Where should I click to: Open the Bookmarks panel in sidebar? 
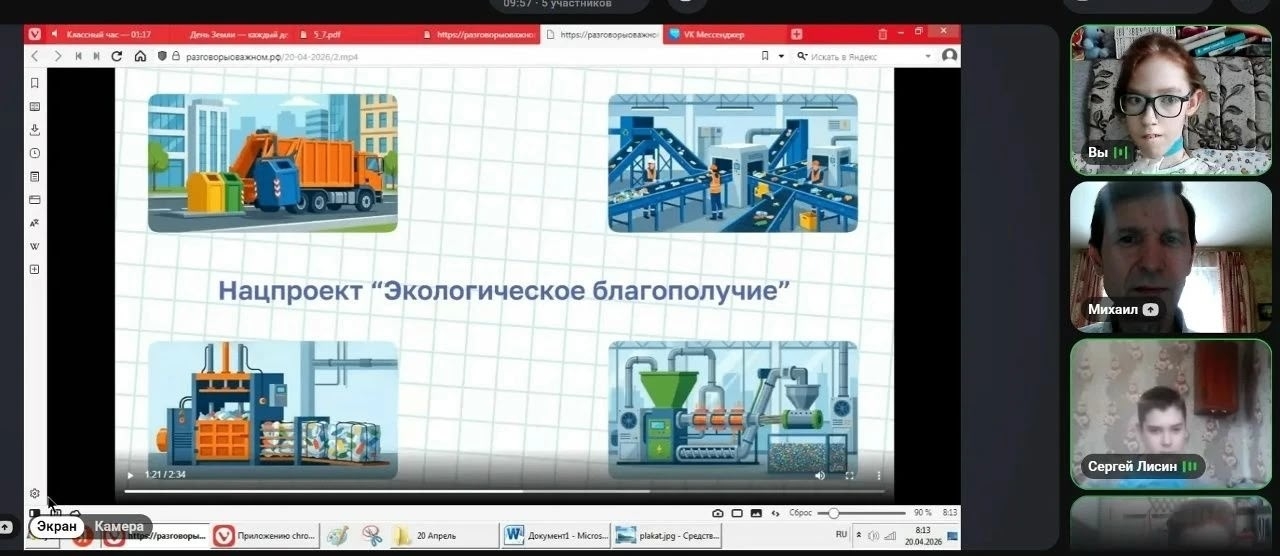(x=35, y=83)
